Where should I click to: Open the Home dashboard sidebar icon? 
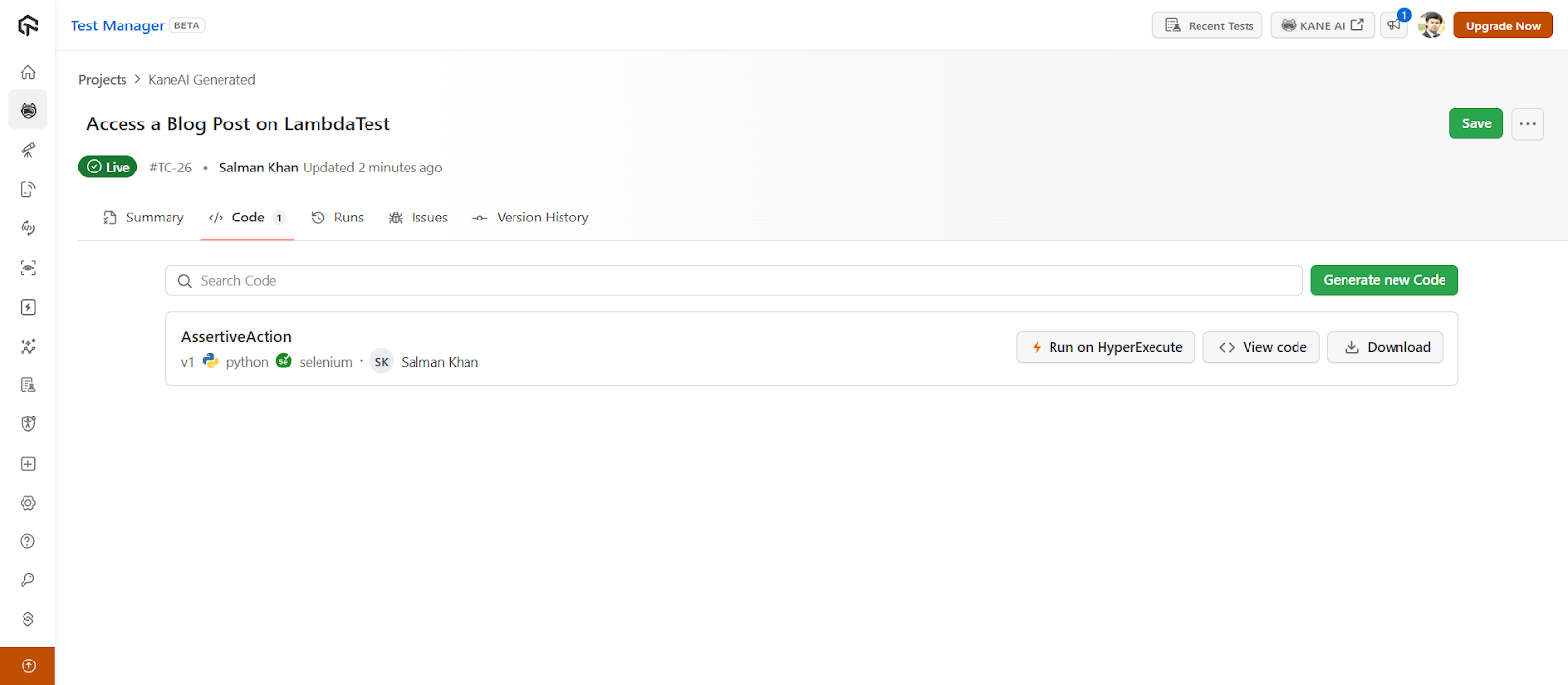click(x=28, y=72)
